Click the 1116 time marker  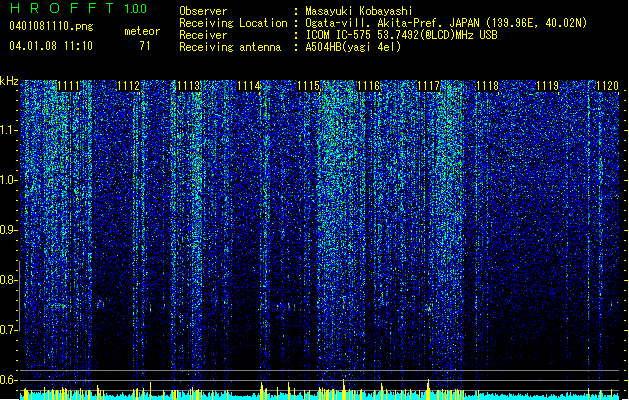pos(368,86)
